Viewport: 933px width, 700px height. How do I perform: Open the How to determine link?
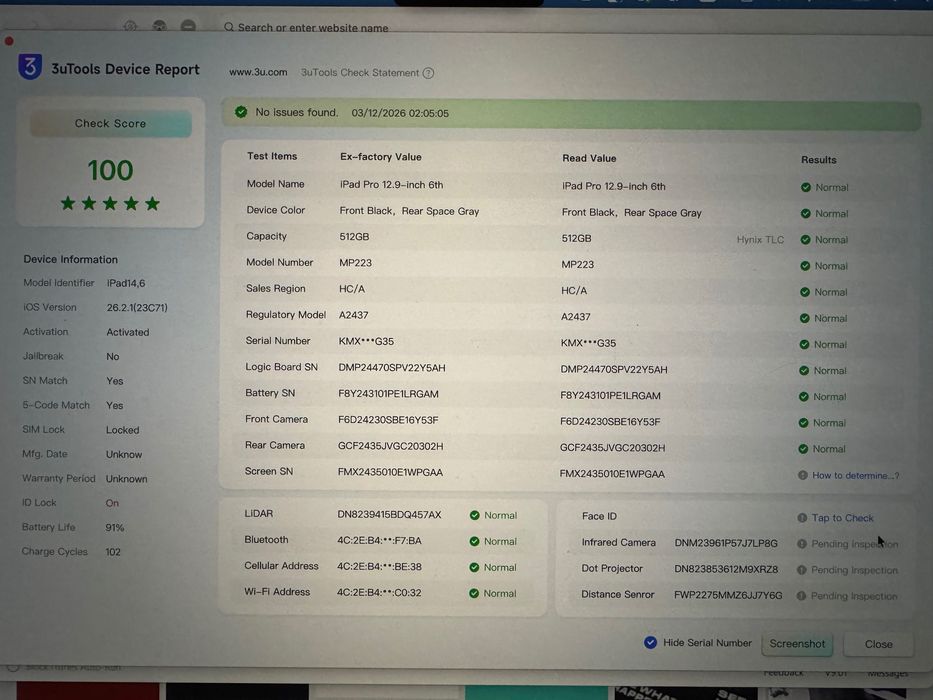856,476
